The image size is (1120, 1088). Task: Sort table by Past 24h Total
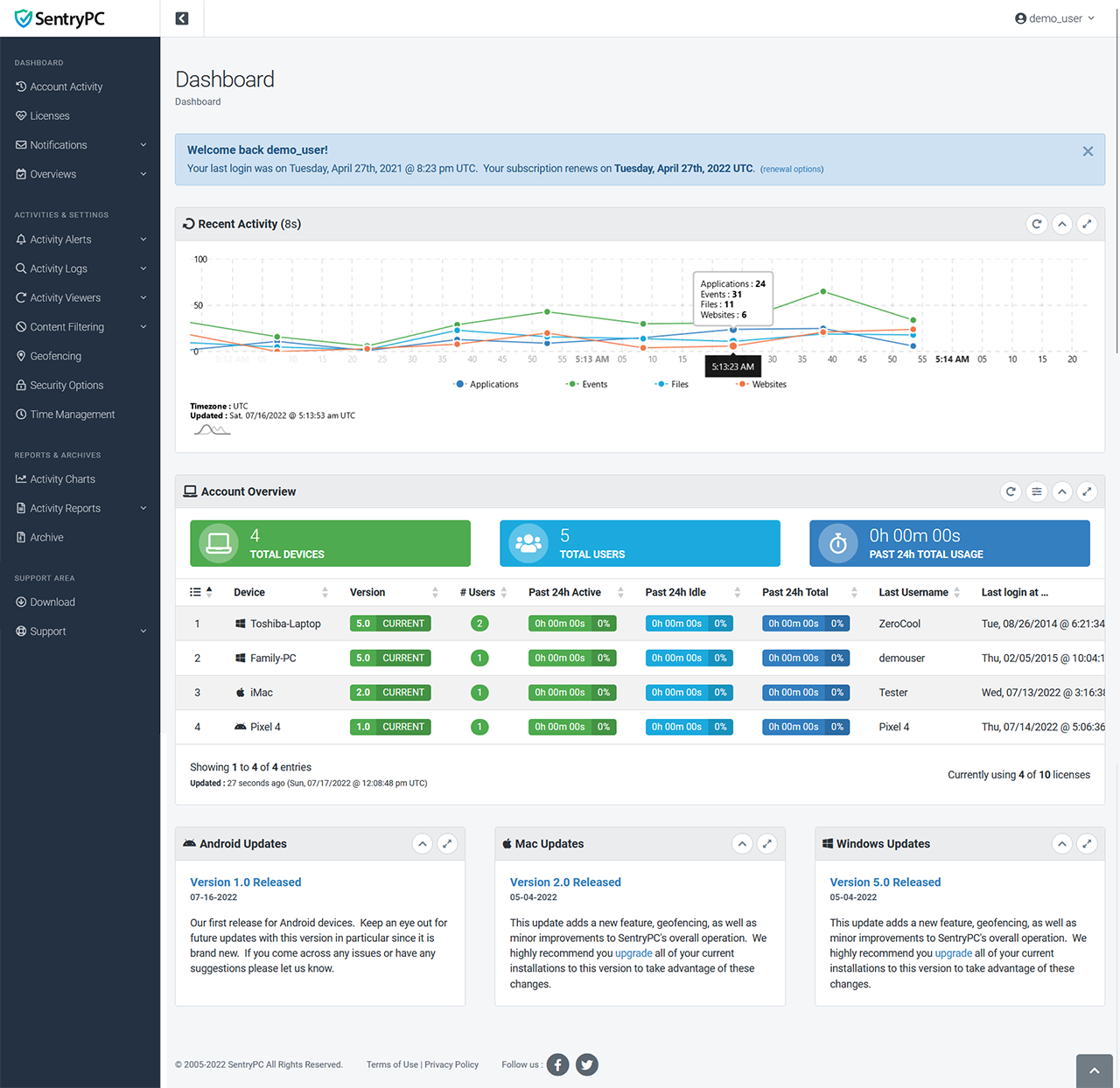(x=809, y=592)
